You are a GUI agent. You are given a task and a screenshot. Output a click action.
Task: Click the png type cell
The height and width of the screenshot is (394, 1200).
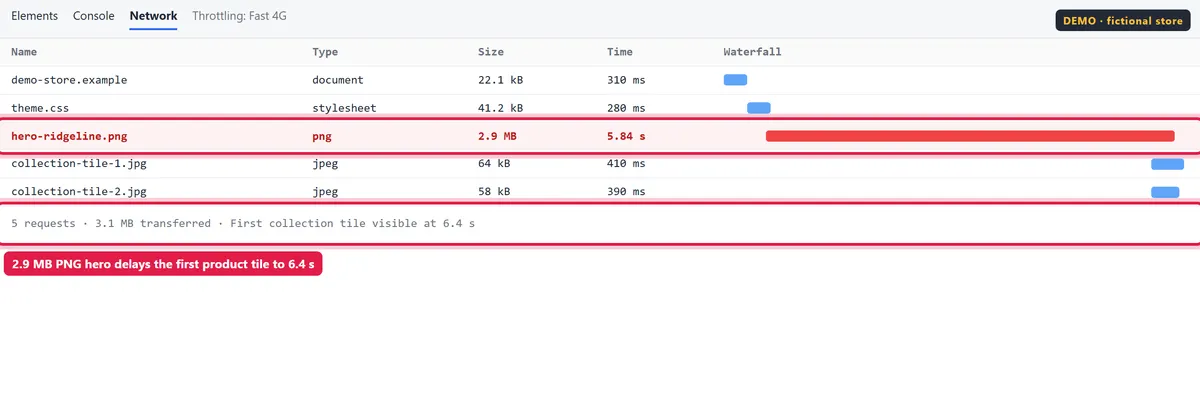point(322,135)
